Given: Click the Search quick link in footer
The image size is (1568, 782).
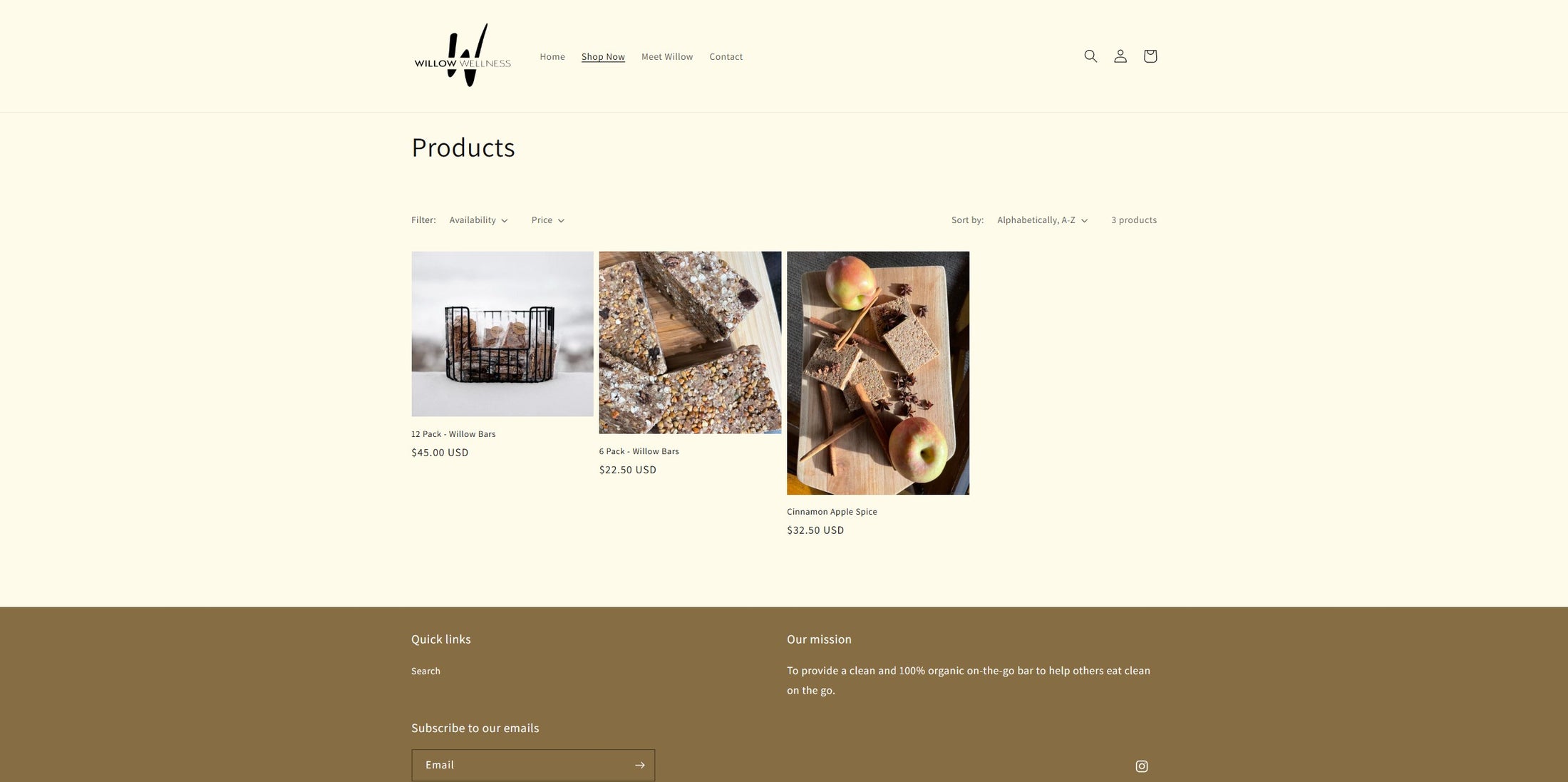Looking at the screenshot, I should point(425,672).
